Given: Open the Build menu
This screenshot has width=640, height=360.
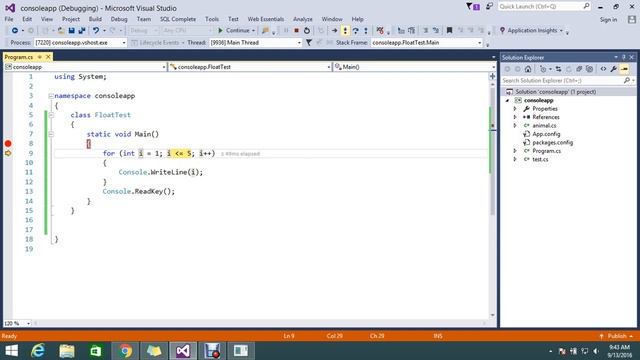Looking at the screenshot, I should pos(95,19).
